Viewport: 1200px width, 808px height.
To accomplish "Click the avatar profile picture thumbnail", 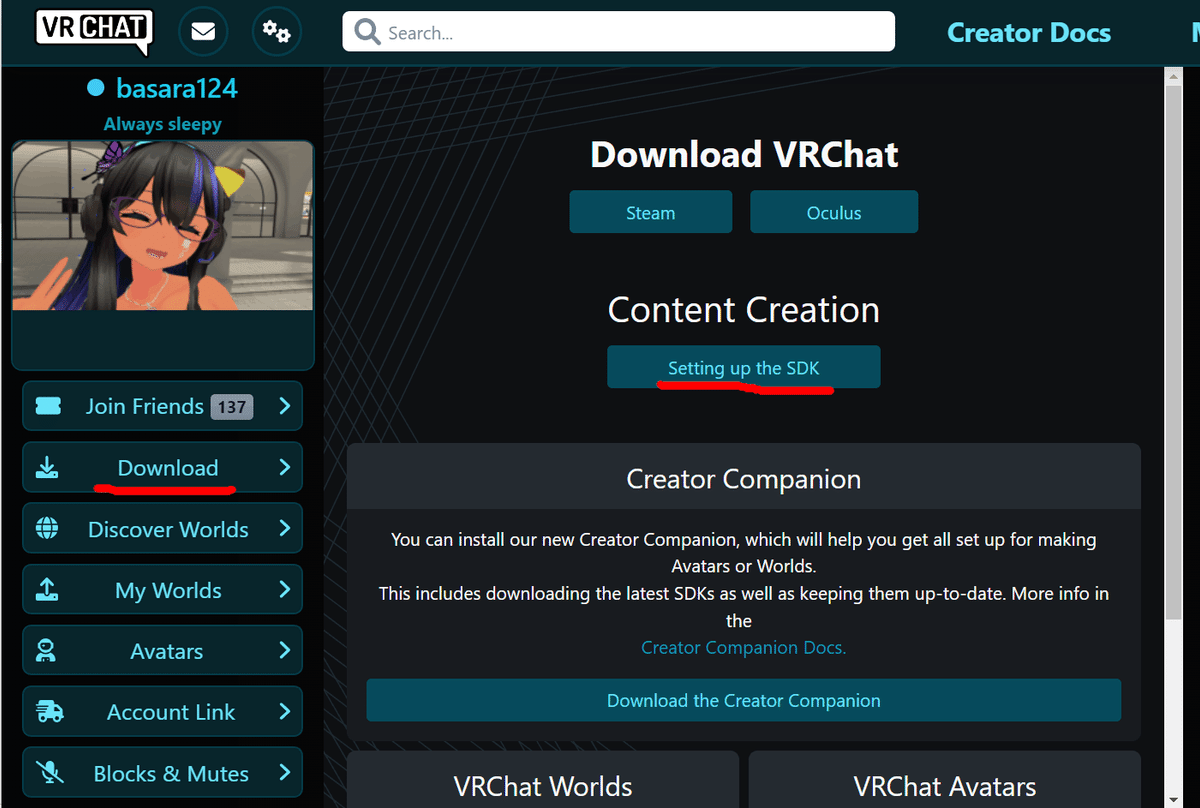I will point(162,225).
